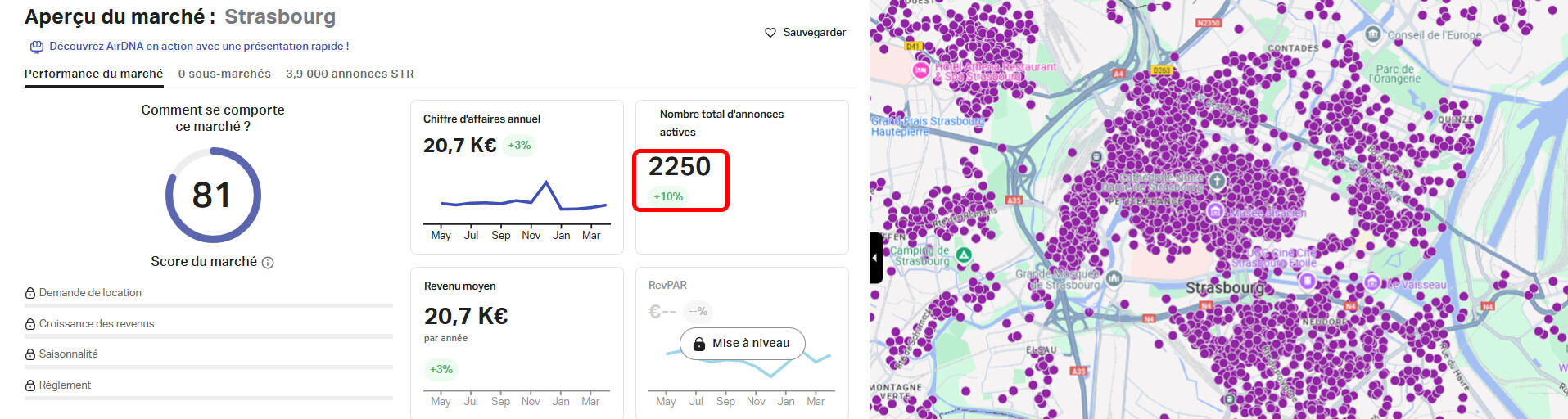Image resolution: width=1568 pixels, height=419 pixels.
Task: Click the Le Vaisseau museum marker
Action: pos(1372,282)
